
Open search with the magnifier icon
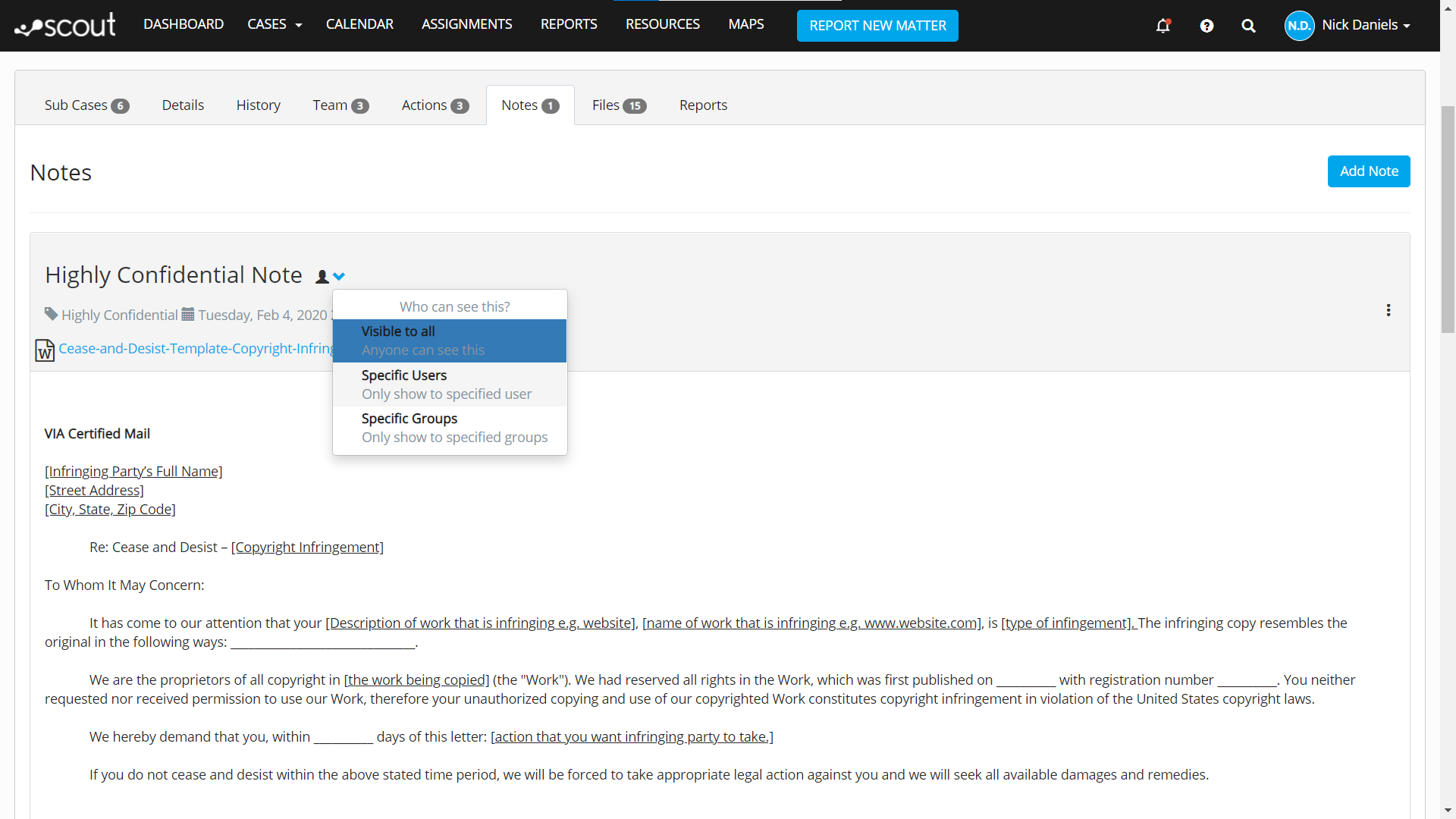[1248, 26]
